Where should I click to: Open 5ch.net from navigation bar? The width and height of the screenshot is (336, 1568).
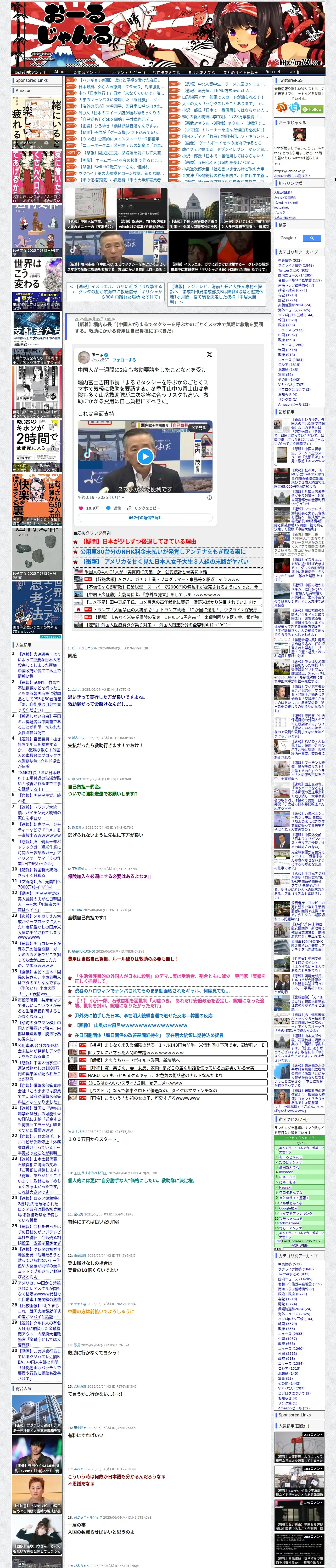coord(273,72)
